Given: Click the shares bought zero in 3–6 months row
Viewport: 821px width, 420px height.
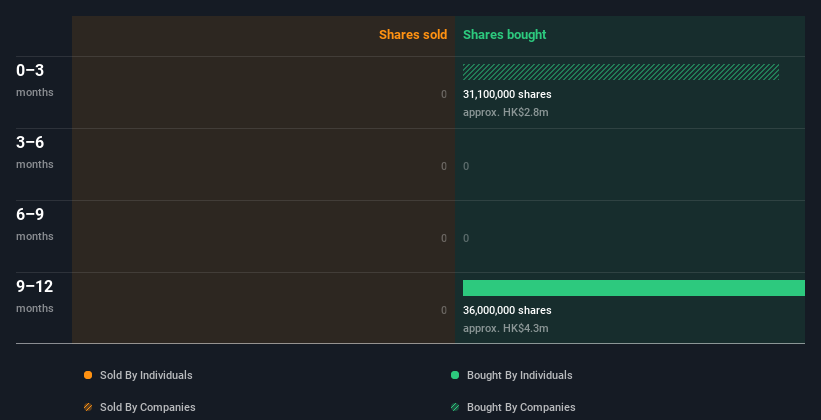Looking at the screenshot, I should [466, 166].
